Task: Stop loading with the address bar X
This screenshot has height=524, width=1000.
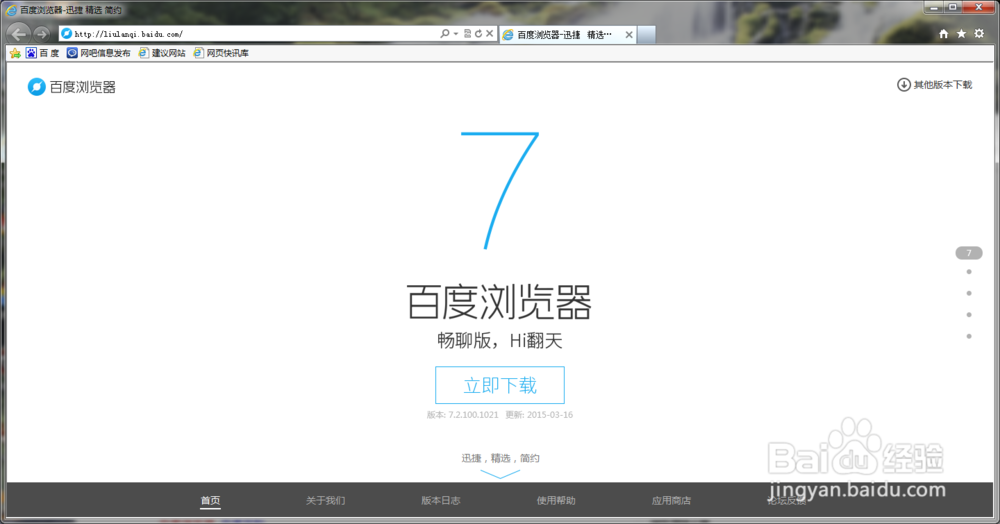Action: pyautogui.click(x=490, y=33)
